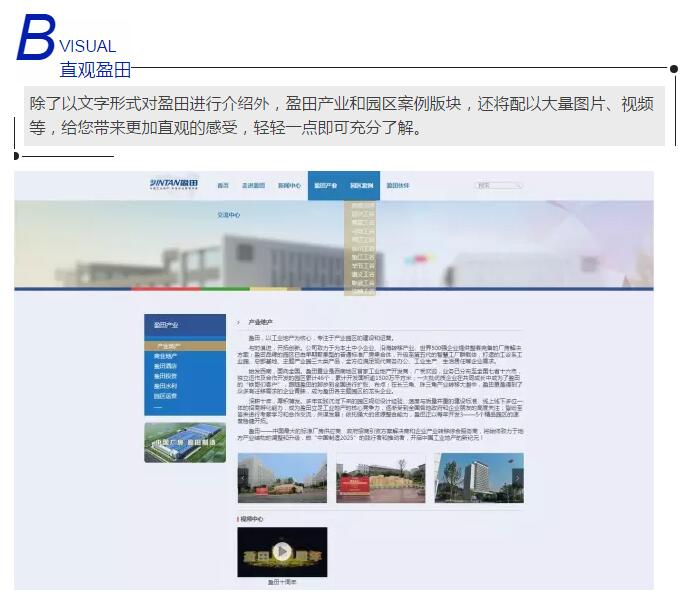Select 商业地产 in the sidebar
Viewport: 680px width, 592px height.
point(166,356)
